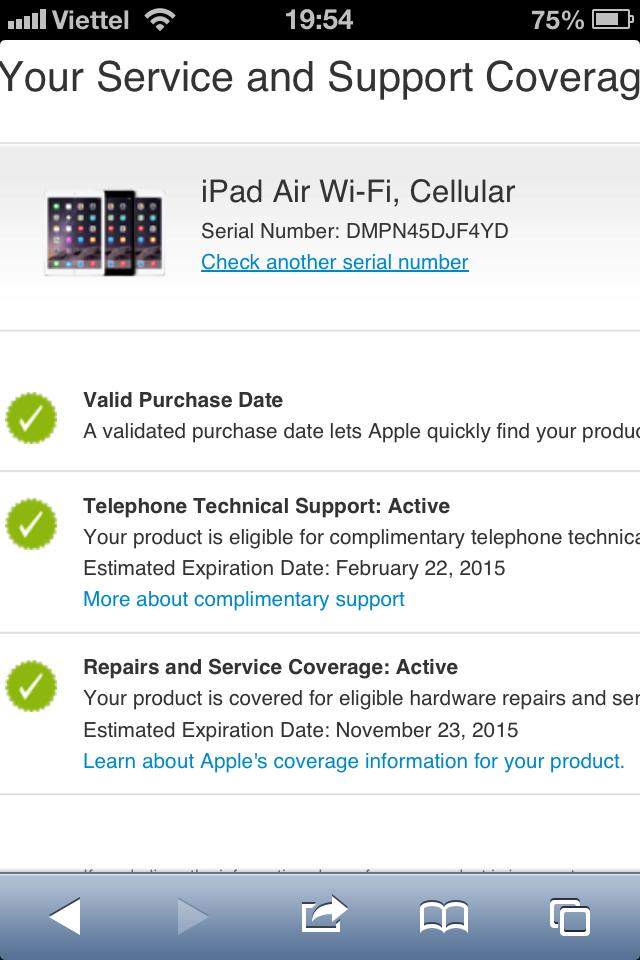Tap the 19:54 clock in status bar
This screenshot has height=960, width=640.
click(x=319, y=20)
